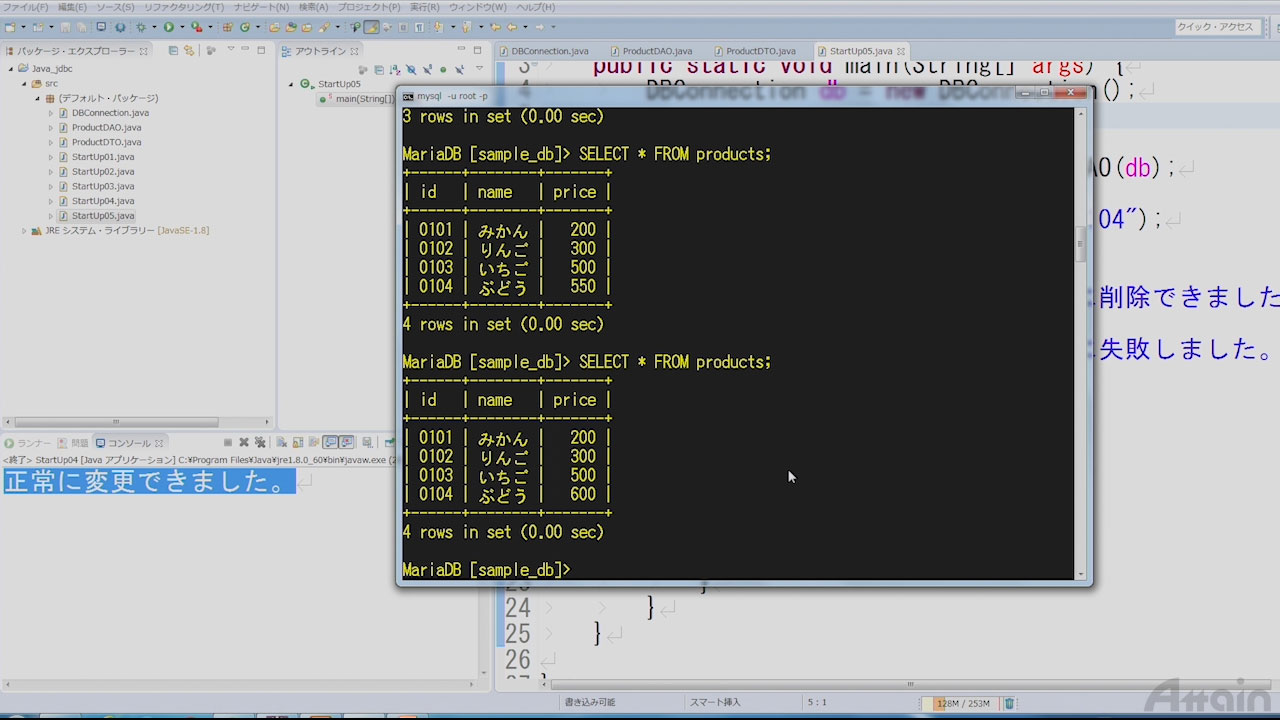Switch to the ProductDAO.java editor tab
This screenshot has height=720, width=1280.
656,51
